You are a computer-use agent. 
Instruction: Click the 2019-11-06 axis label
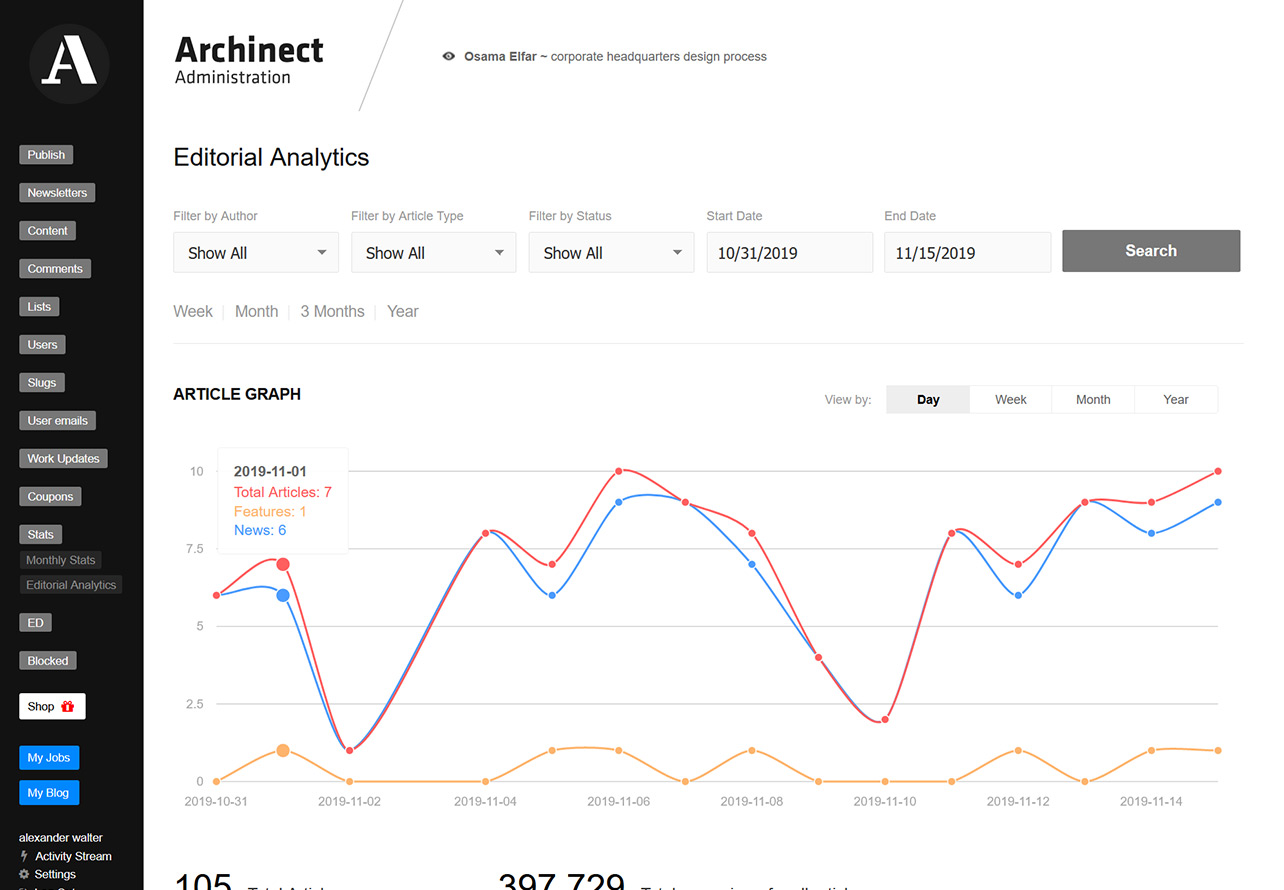coord(618,801)
